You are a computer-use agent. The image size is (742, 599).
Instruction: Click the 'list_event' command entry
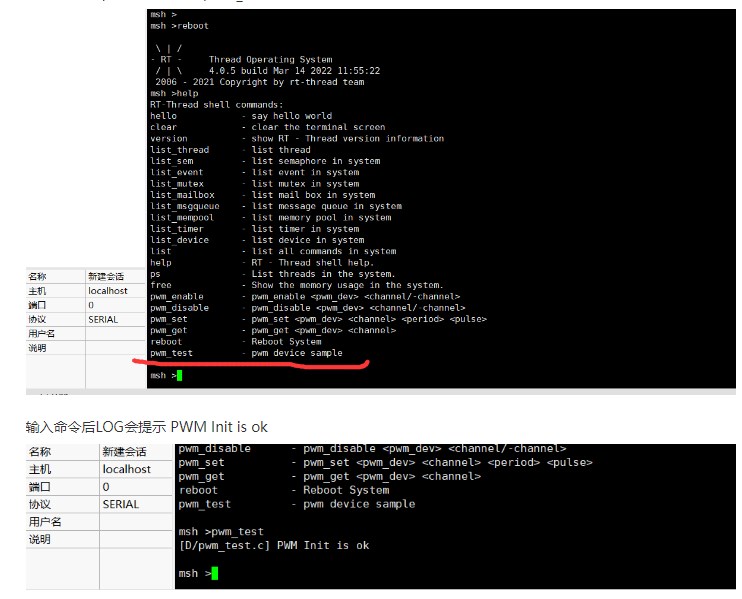[x=177, y=173]
